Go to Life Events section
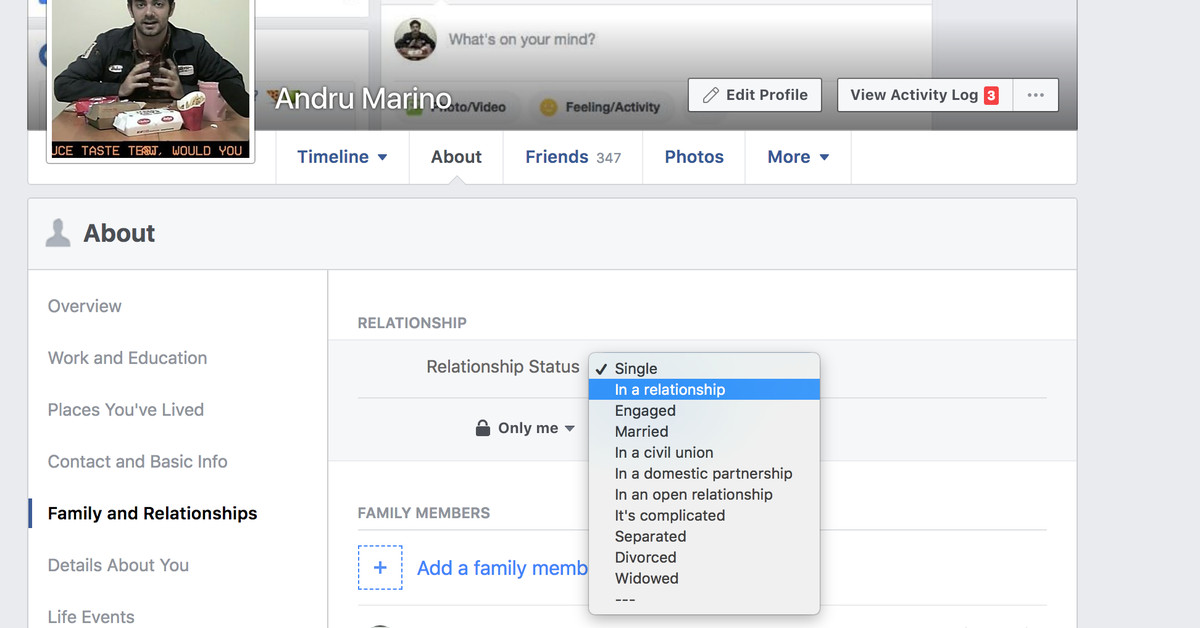The image size is (1200, 628). (x=91, y=617)
